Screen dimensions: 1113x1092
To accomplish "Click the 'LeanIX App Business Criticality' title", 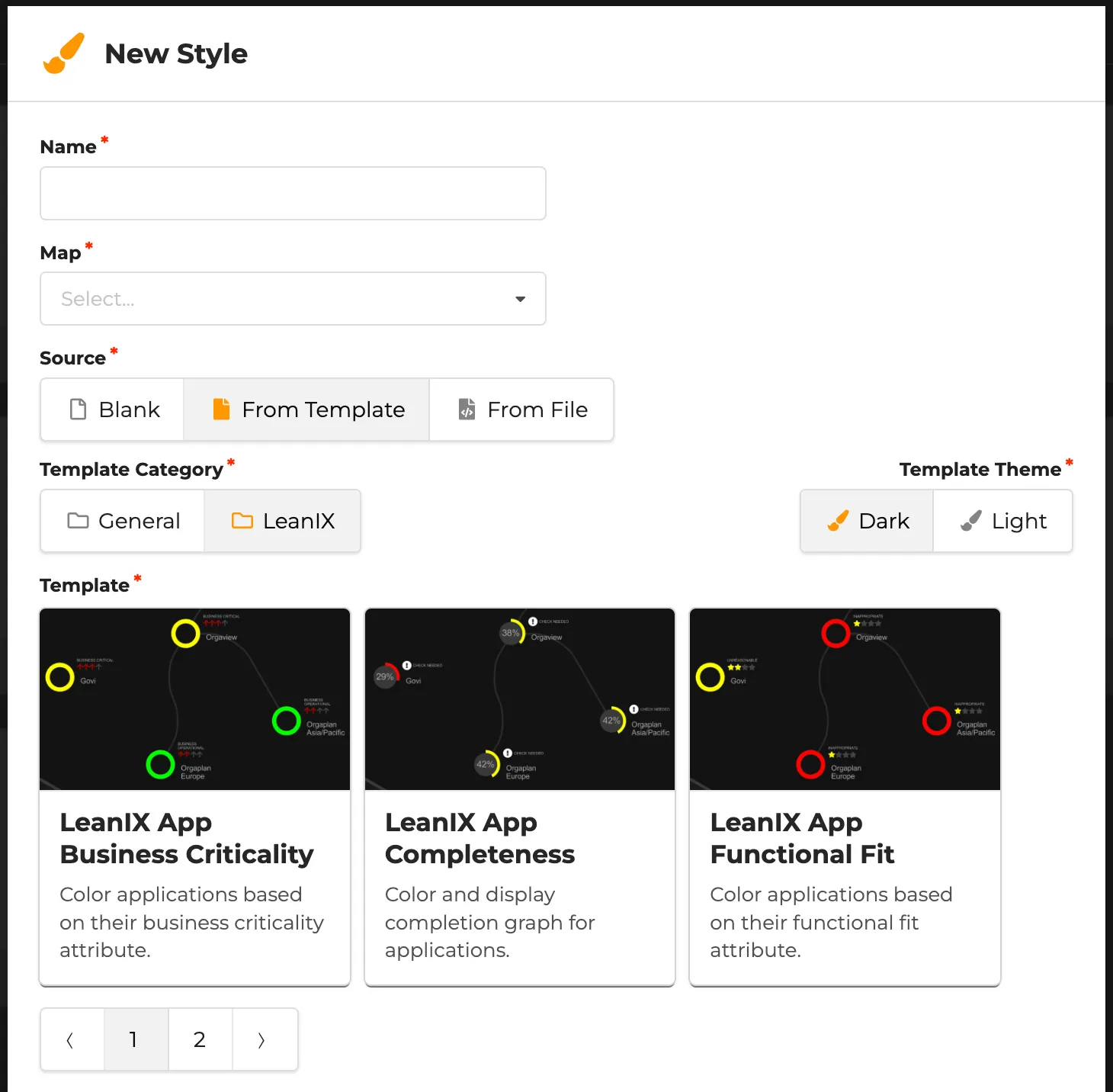I will [187, 838].
